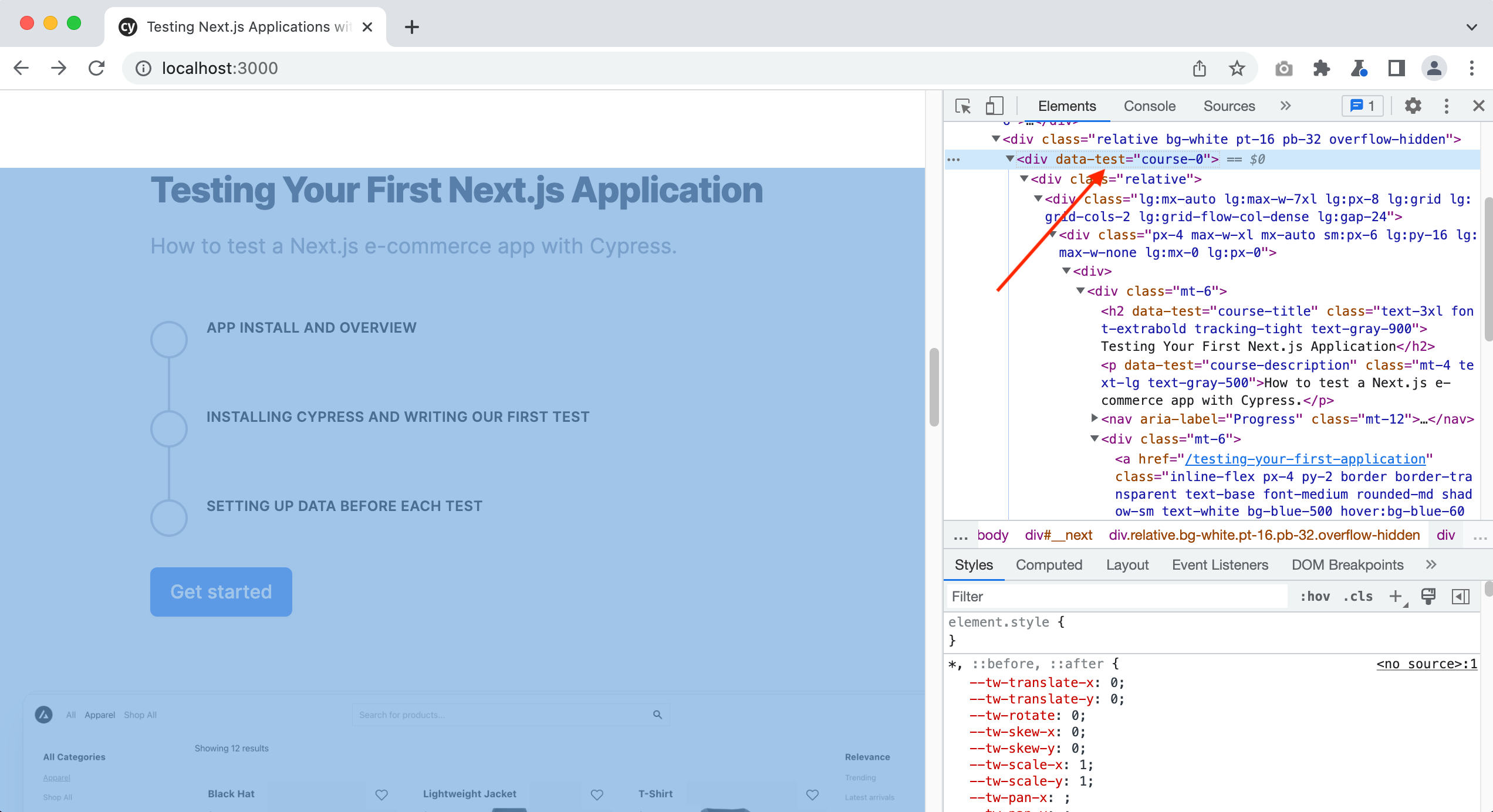This screenshot has width=1493, height=812.
Task: Switch to the Console tab
Action: (x=1149, y=106)
